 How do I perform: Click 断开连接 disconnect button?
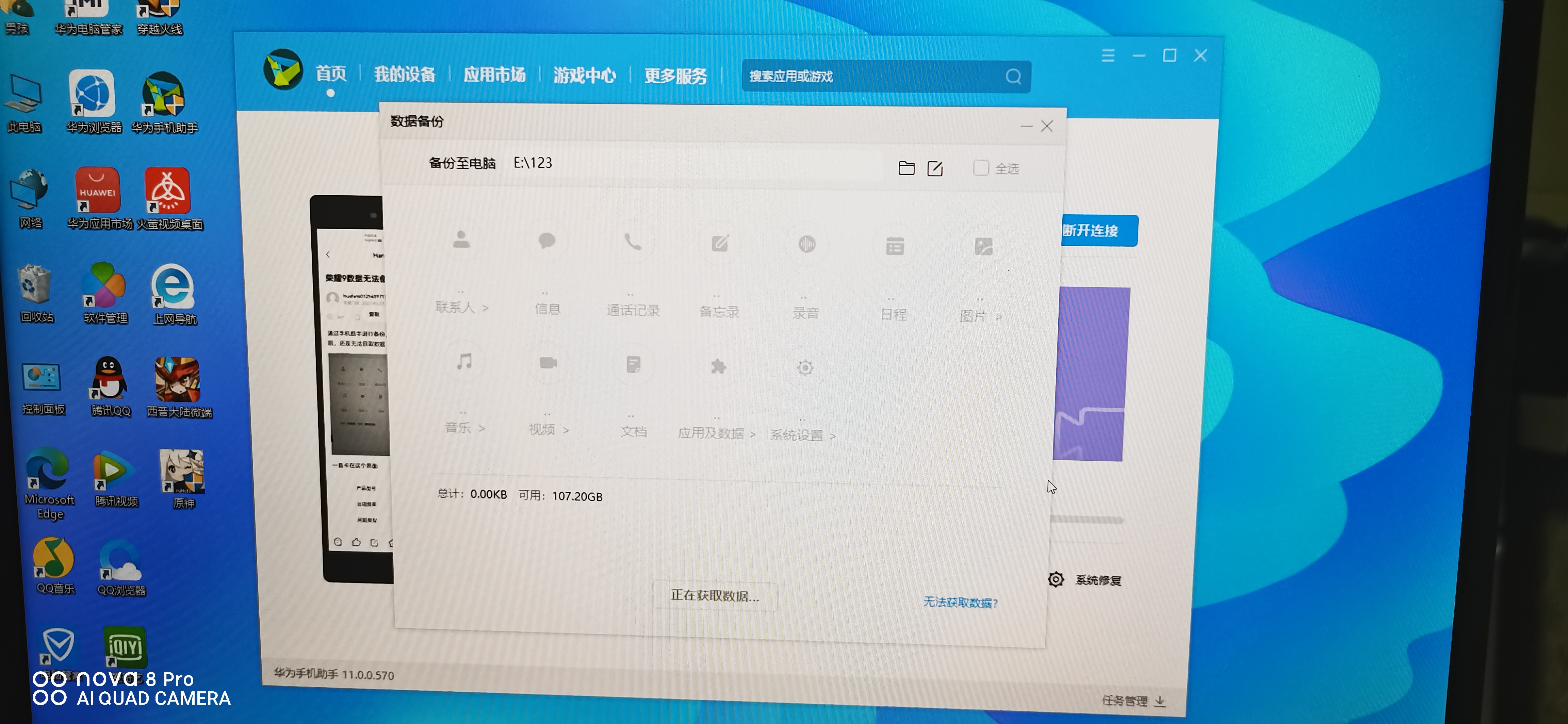[1099, 231]
